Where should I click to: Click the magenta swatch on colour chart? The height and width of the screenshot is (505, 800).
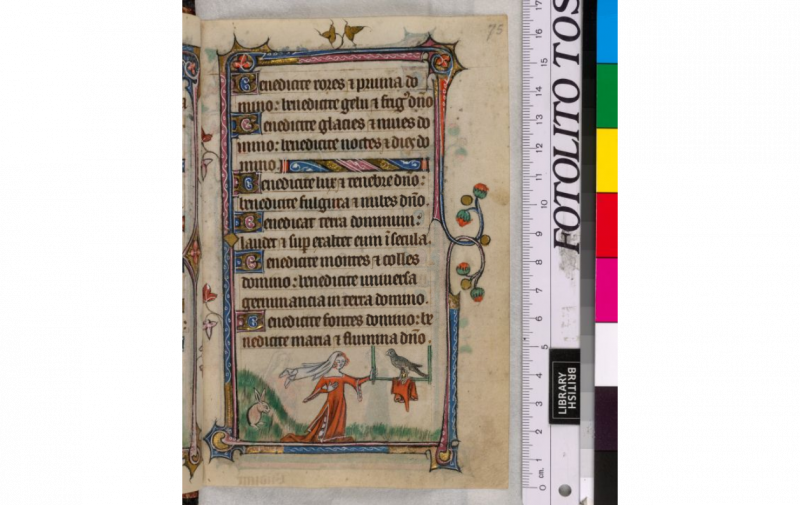[607, 289]
